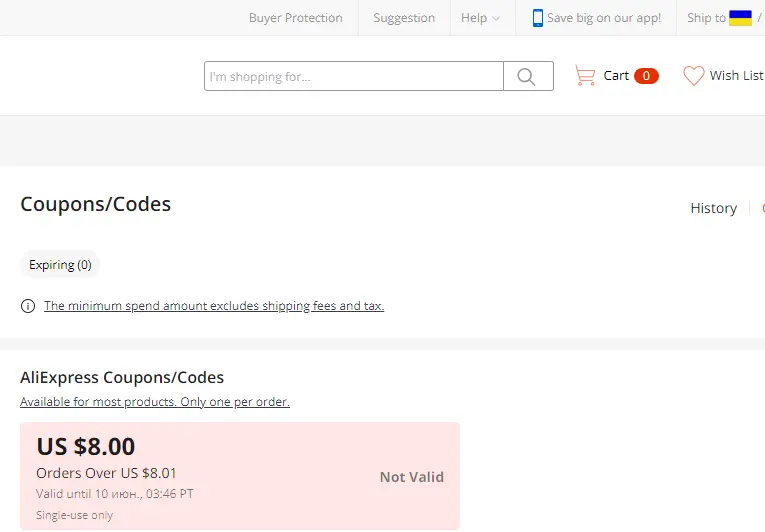This screenshot has width=765, height=532.
Task: Open the coupon History link
Action: click(713, 208)
